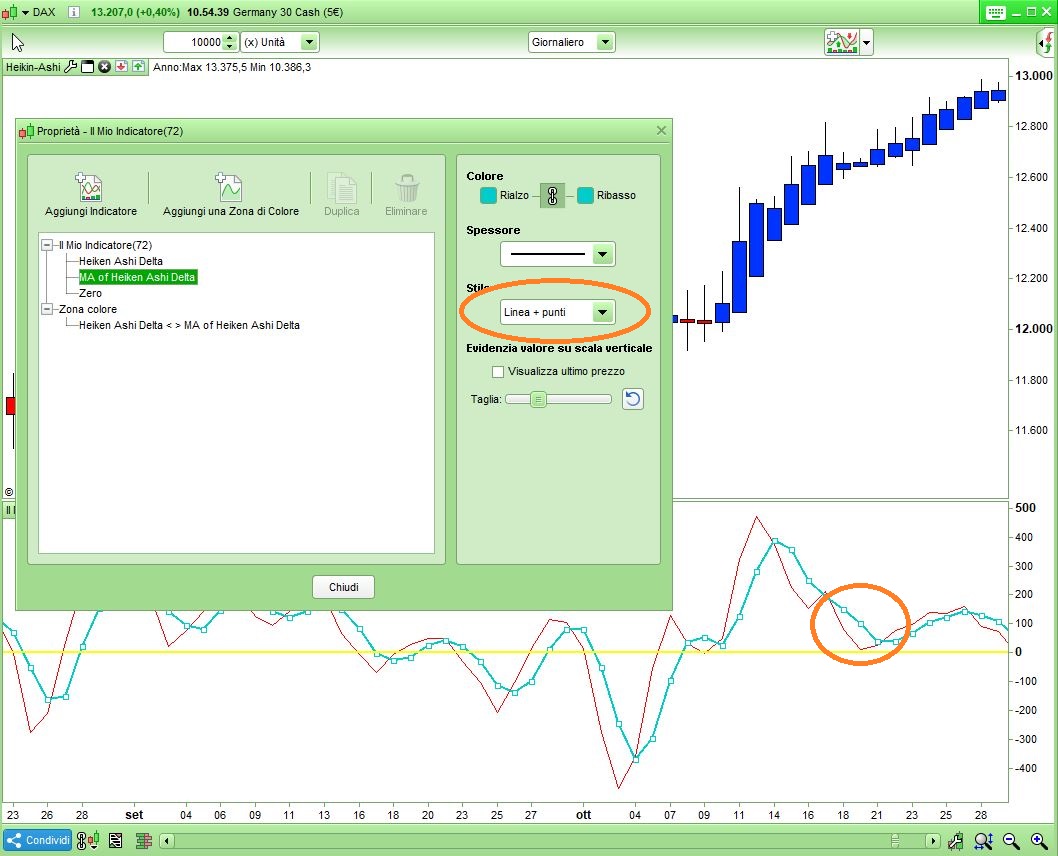Screen dimensions: 1058x856
Task: Collapse the Zona colore tree node
Action: pyautogui.click(x=47, y=309)
